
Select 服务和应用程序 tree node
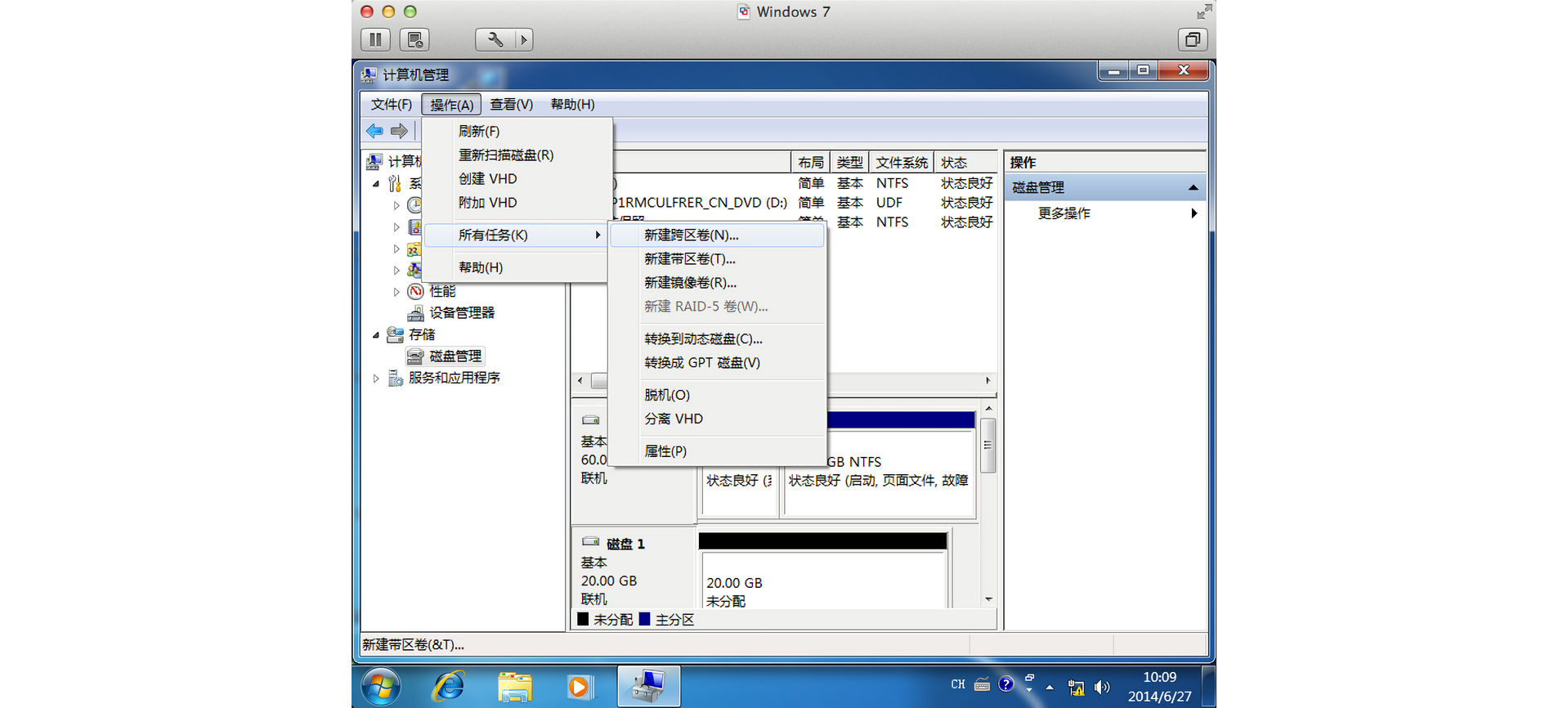click(455, 378)
